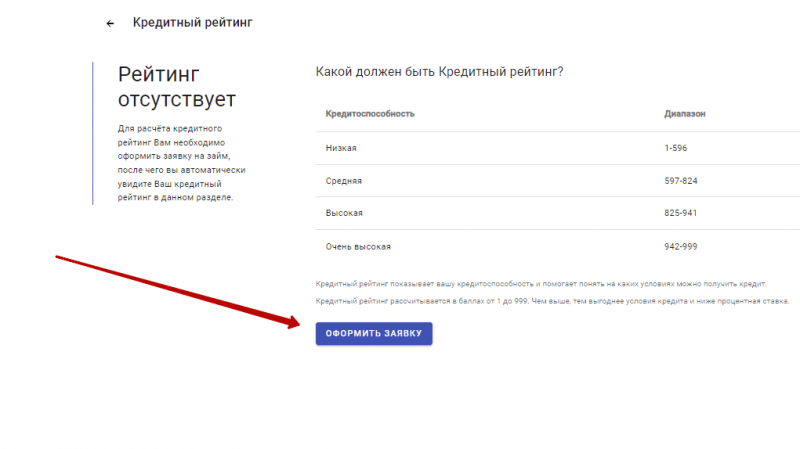Click the Диапазон column header
800x449 pixels.
(x=685, y=114)
